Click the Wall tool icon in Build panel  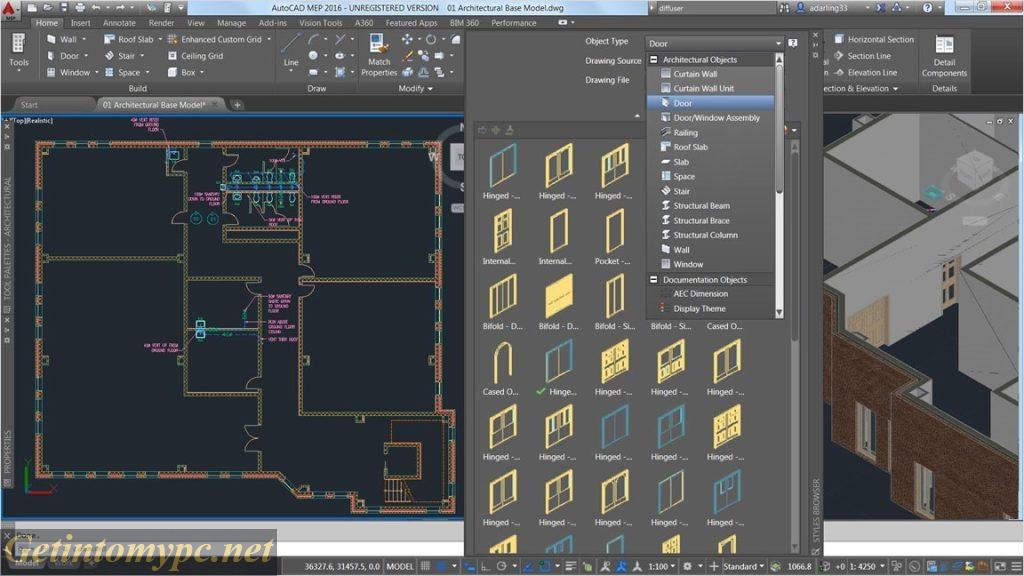[52, 39]
